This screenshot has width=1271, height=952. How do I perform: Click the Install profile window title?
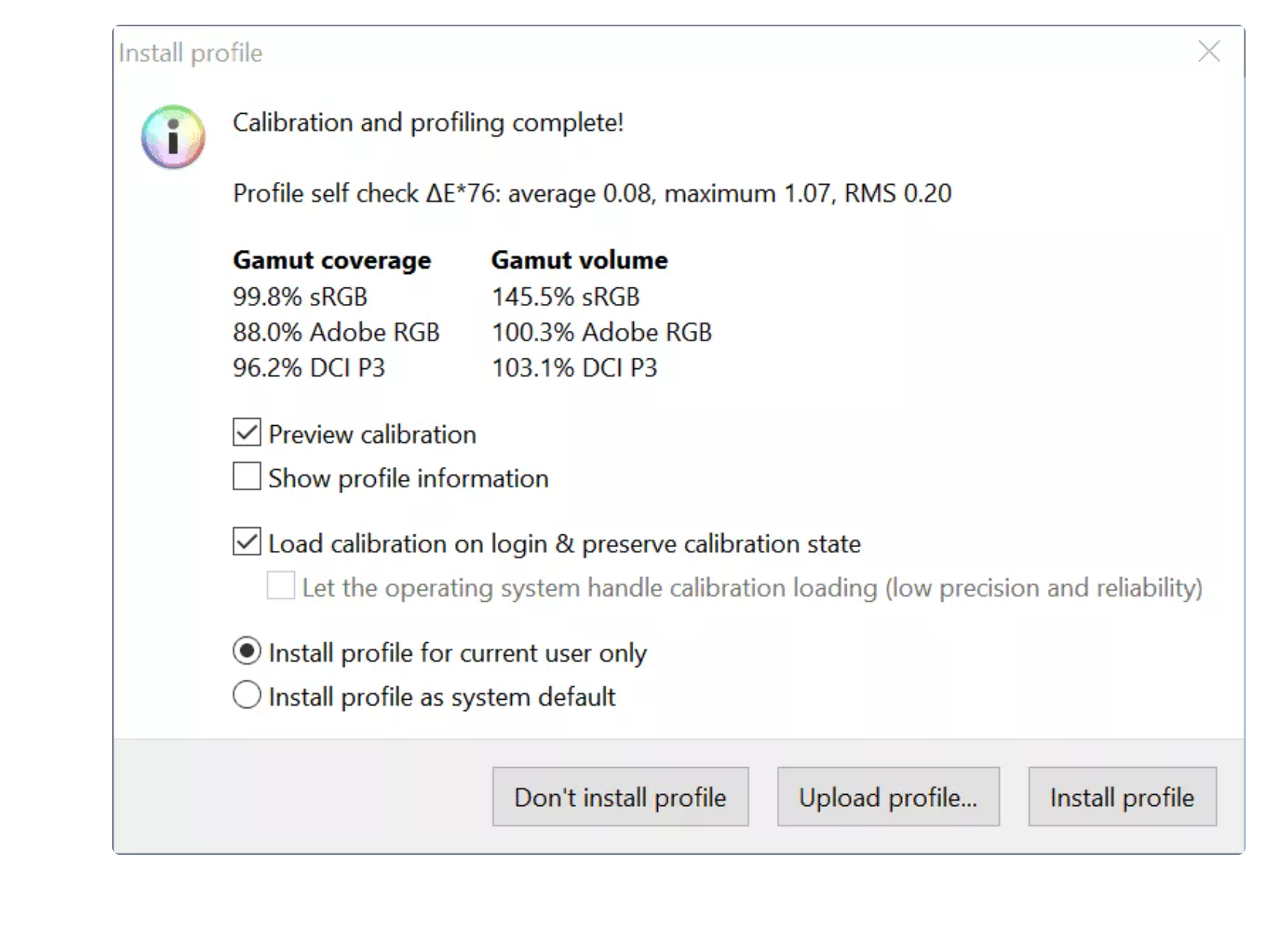pos(191,53)
